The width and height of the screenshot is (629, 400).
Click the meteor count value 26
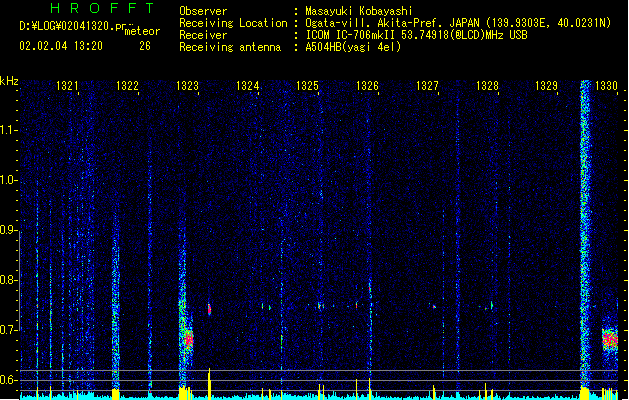pos(145,46)
